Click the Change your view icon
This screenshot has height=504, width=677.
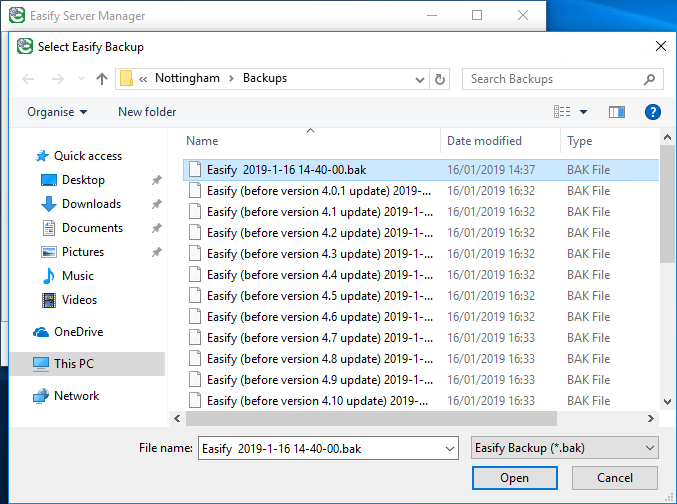pyautogui.click(x=562, y=112)
